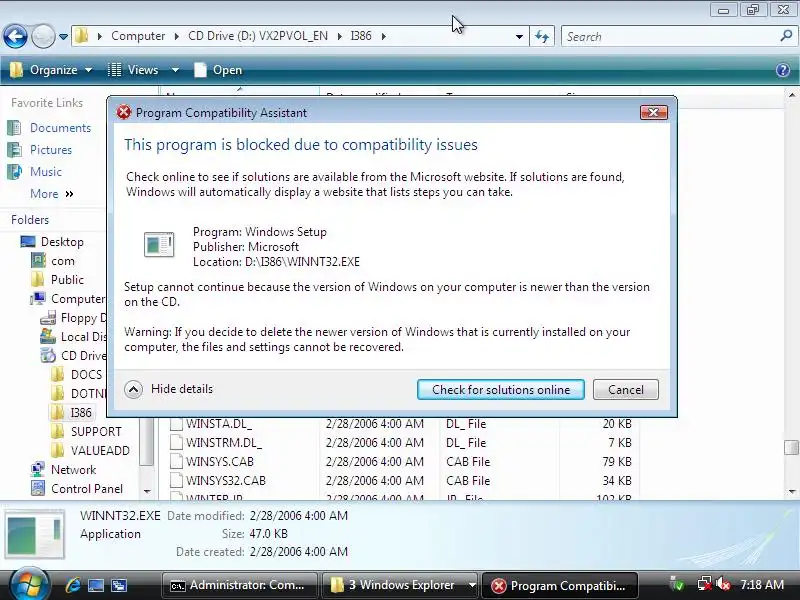Click file list scroll down arrow
The width and height of the screenshot is (800, 600).
click(791, 492)
